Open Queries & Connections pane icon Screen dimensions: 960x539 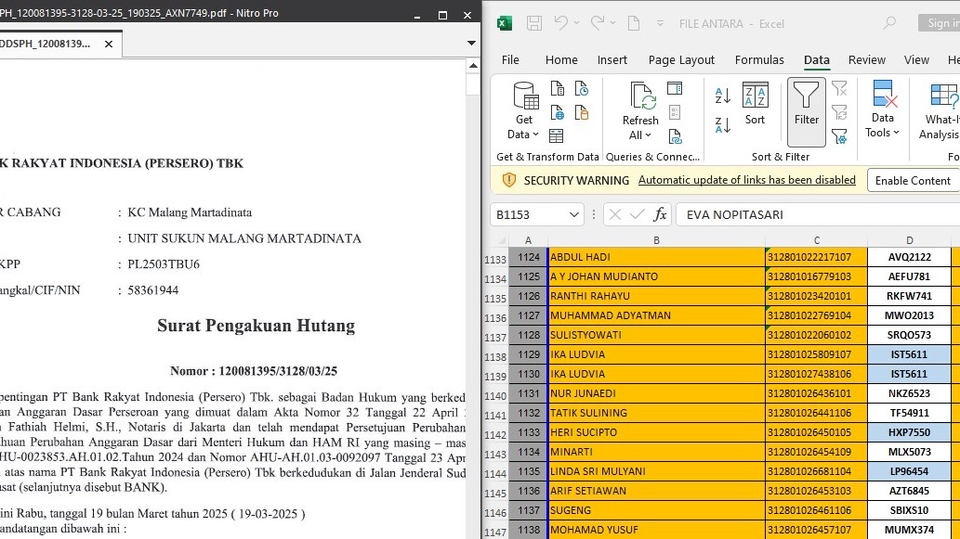675,89
